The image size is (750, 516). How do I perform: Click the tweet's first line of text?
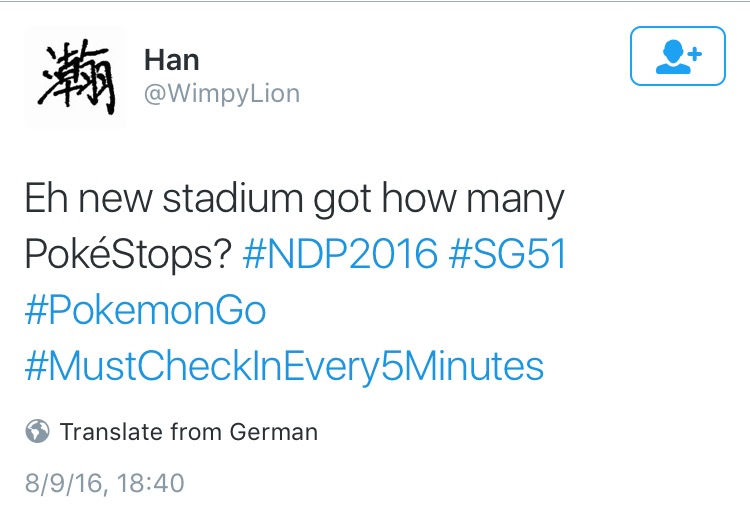point(295,199)
